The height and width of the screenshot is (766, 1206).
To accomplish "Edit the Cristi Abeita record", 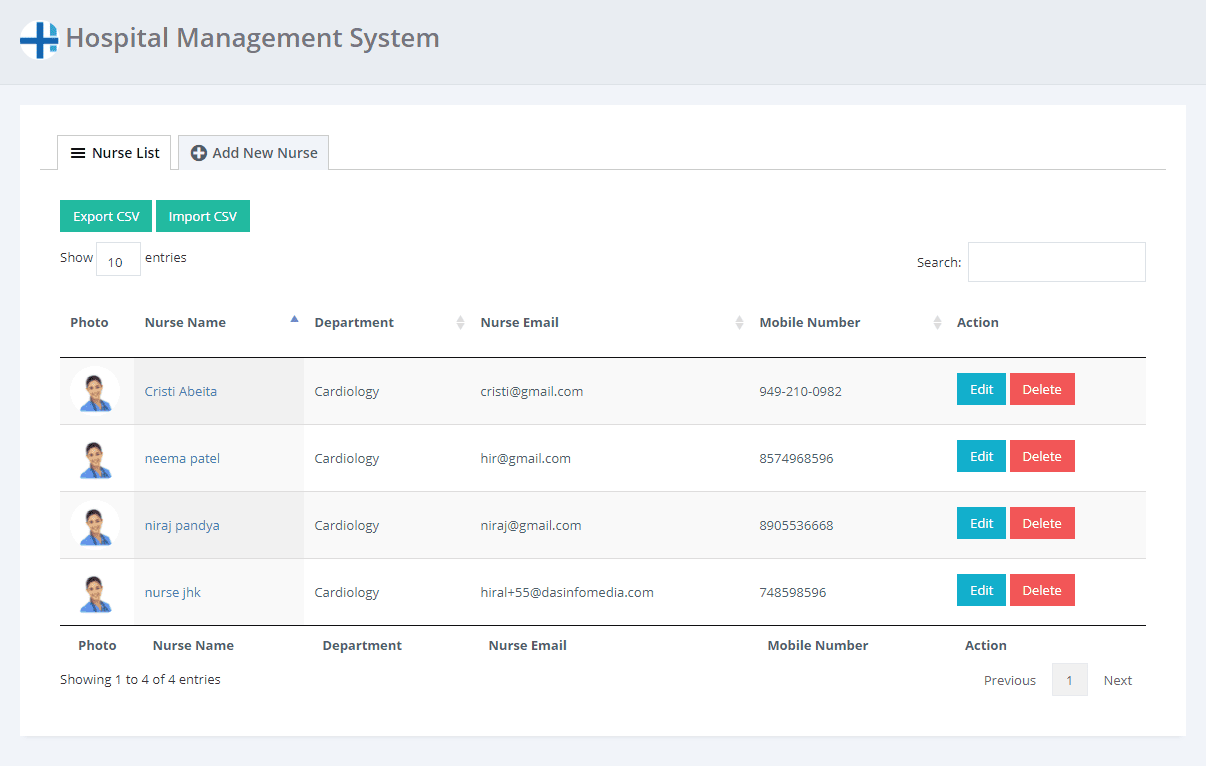I will tap(981, 389).
